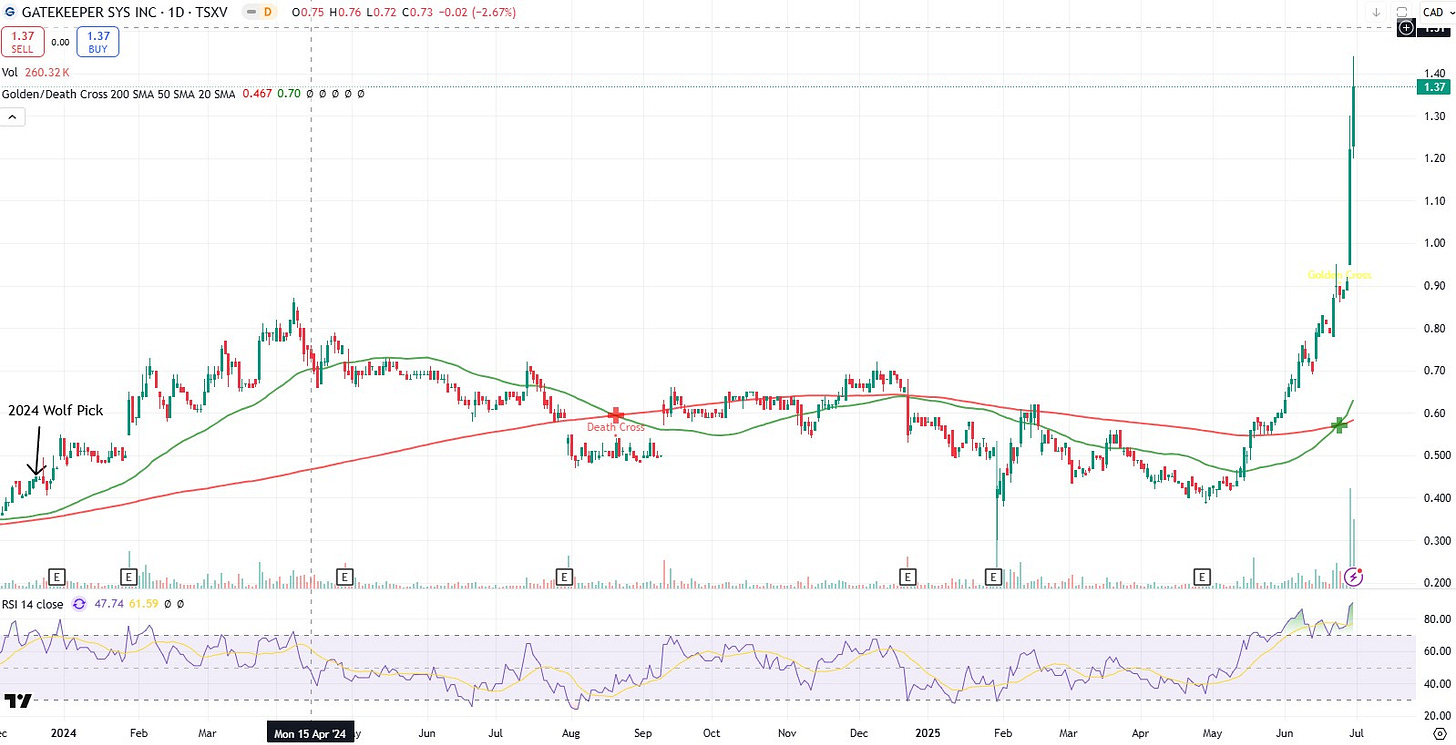Click the −0.02 (−2.67%) change value
Image resolution: width=1456 pixels, height=745 pixels.
tap(475, 12)
